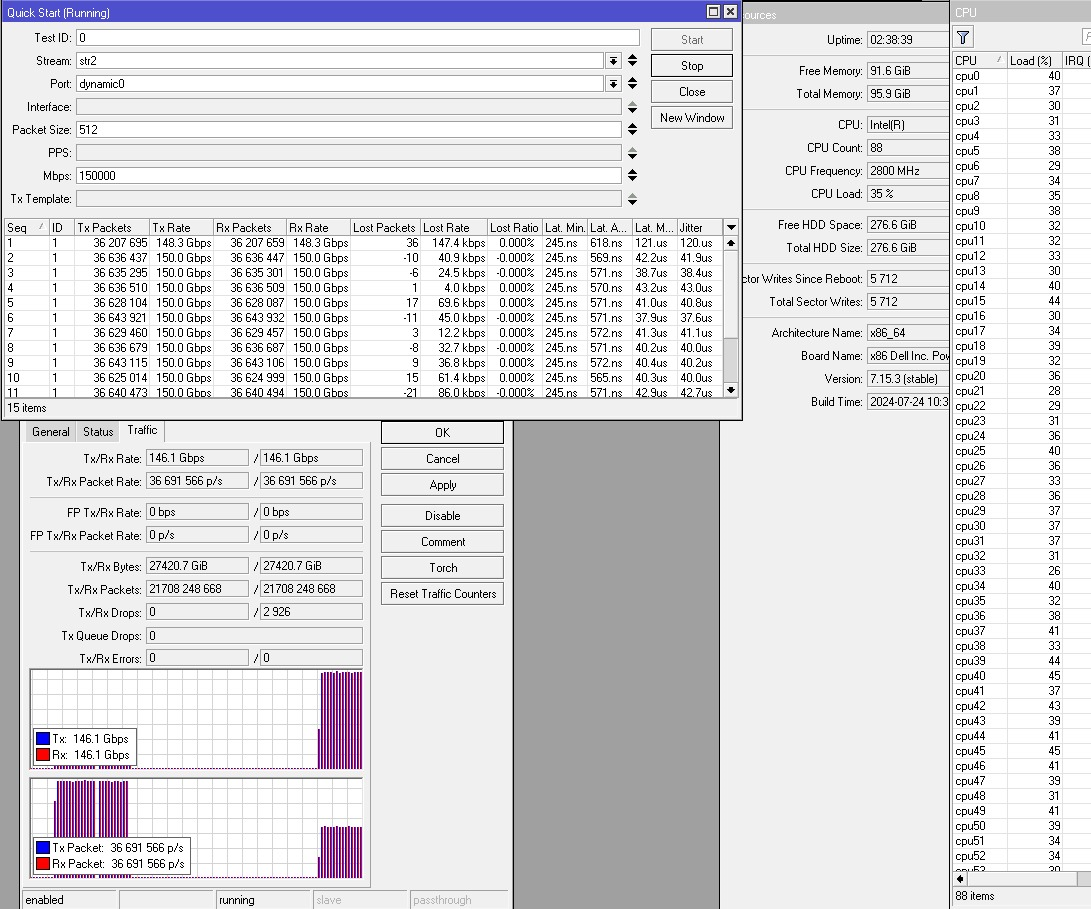The height and width of the screenshot is (909, 1091).
Task: Open a New Window from Quick Start
Action: pos(692,118)
